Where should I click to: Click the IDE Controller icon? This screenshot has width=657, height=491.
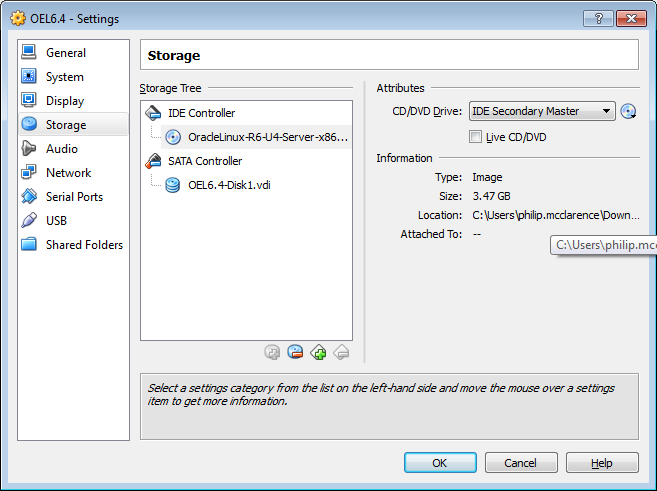[x=153, y=113]
